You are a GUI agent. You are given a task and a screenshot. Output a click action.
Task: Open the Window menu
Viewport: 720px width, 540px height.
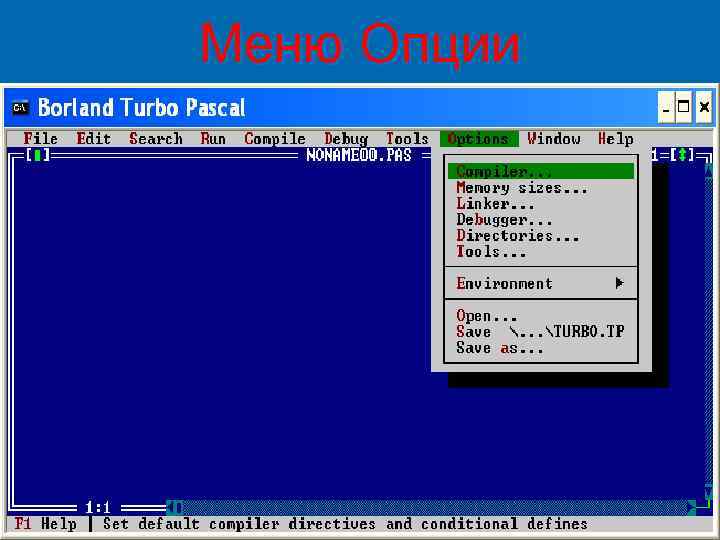point(554,139)
